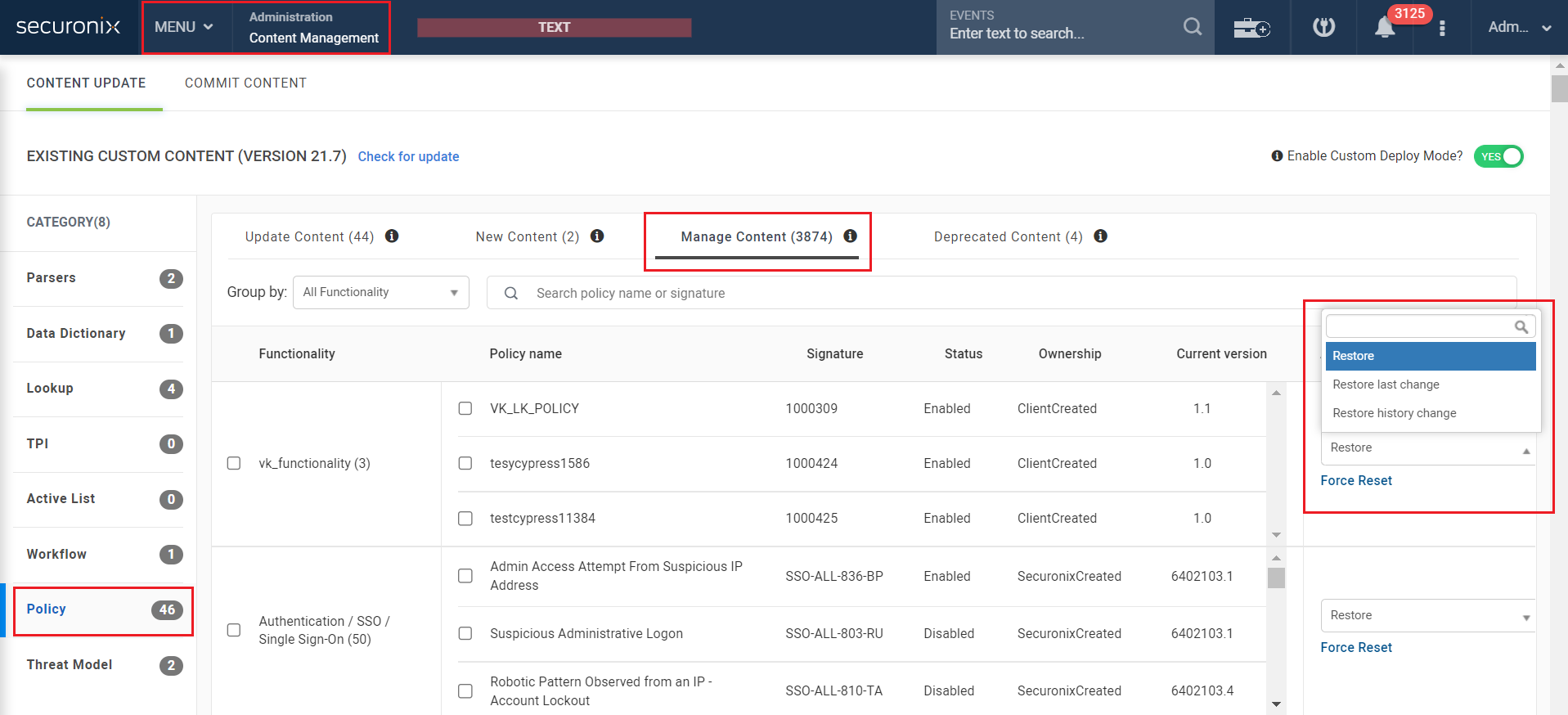Click the page vertical scrollbar thumb
This screenshot has width=1568, height=715.
click(x=1559, y=88)
